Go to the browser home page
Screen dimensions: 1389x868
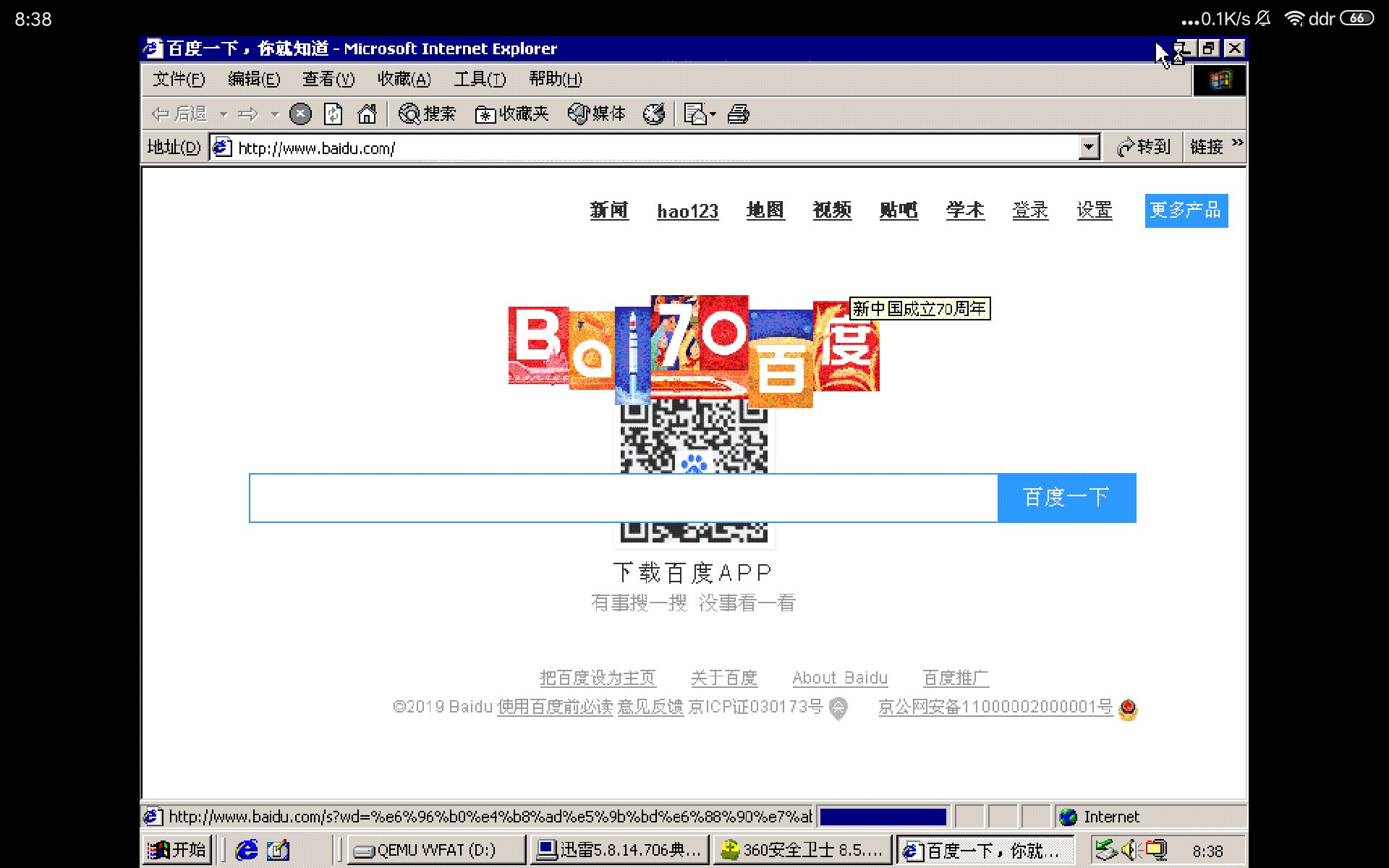(x=367, y=114)
